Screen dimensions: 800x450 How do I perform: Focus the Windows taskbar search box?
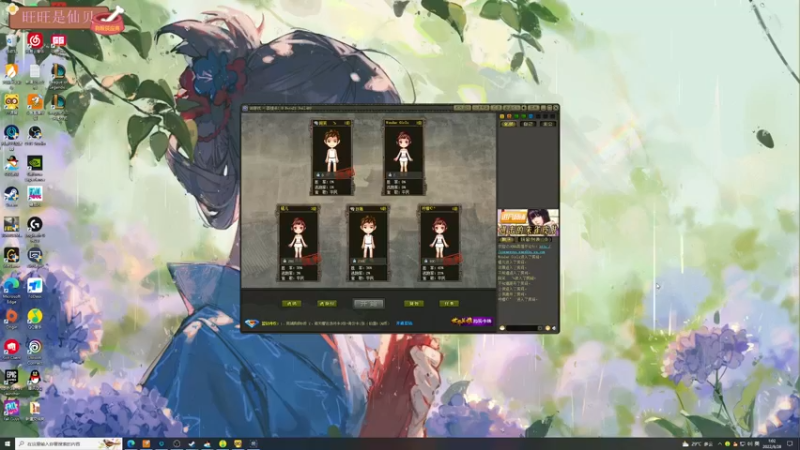68,444
